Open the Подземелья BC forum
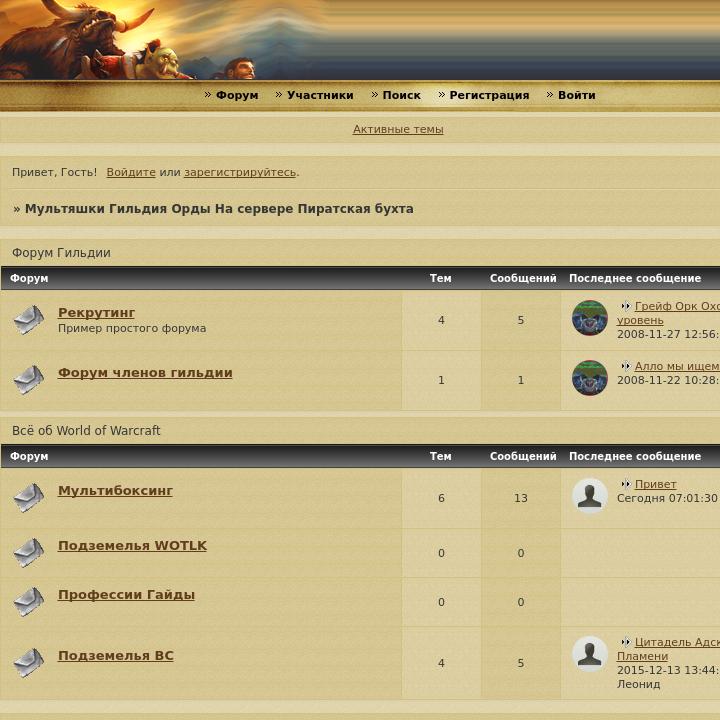The image size is (720, 720). tap(116, 655)
